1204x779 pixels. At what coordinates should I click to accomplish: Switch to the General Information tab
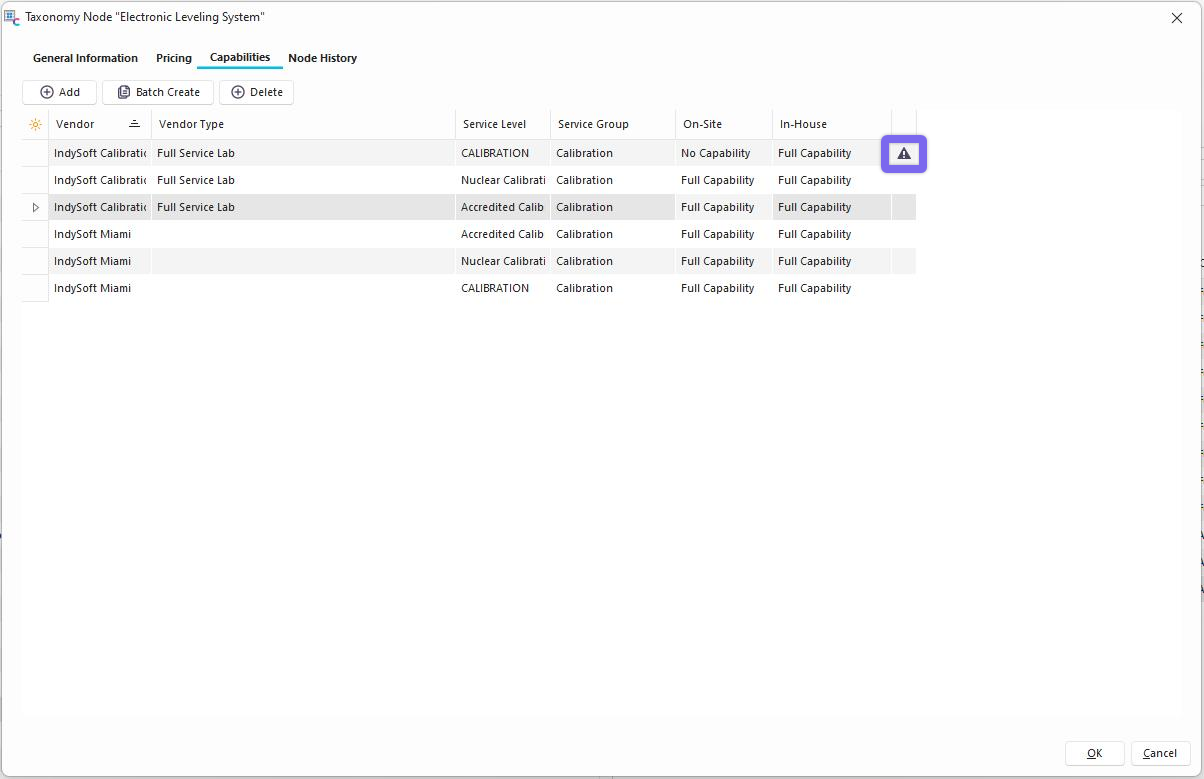(x=85, y=58)
